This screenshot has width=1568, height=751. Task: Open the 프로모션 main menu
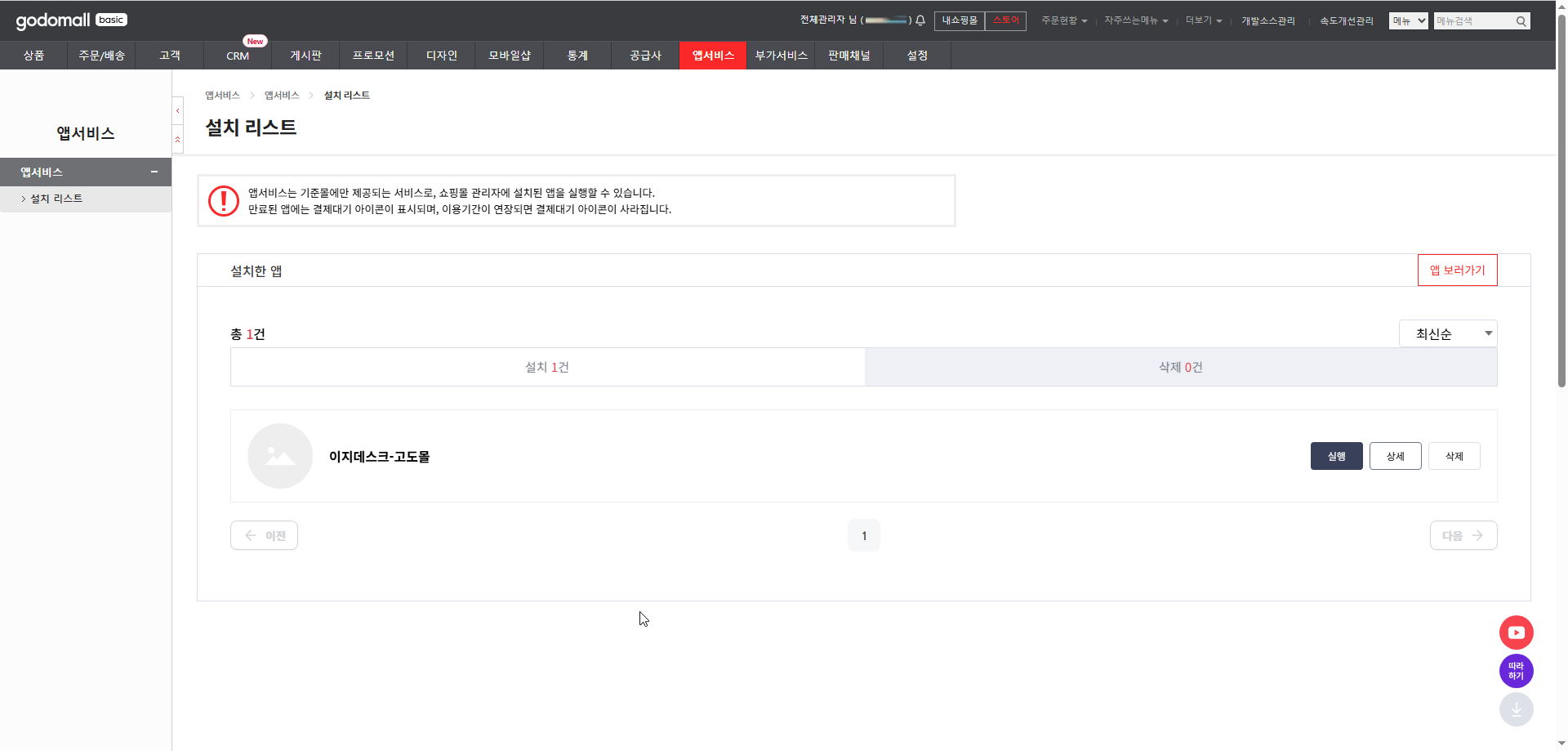pos(373,56)
